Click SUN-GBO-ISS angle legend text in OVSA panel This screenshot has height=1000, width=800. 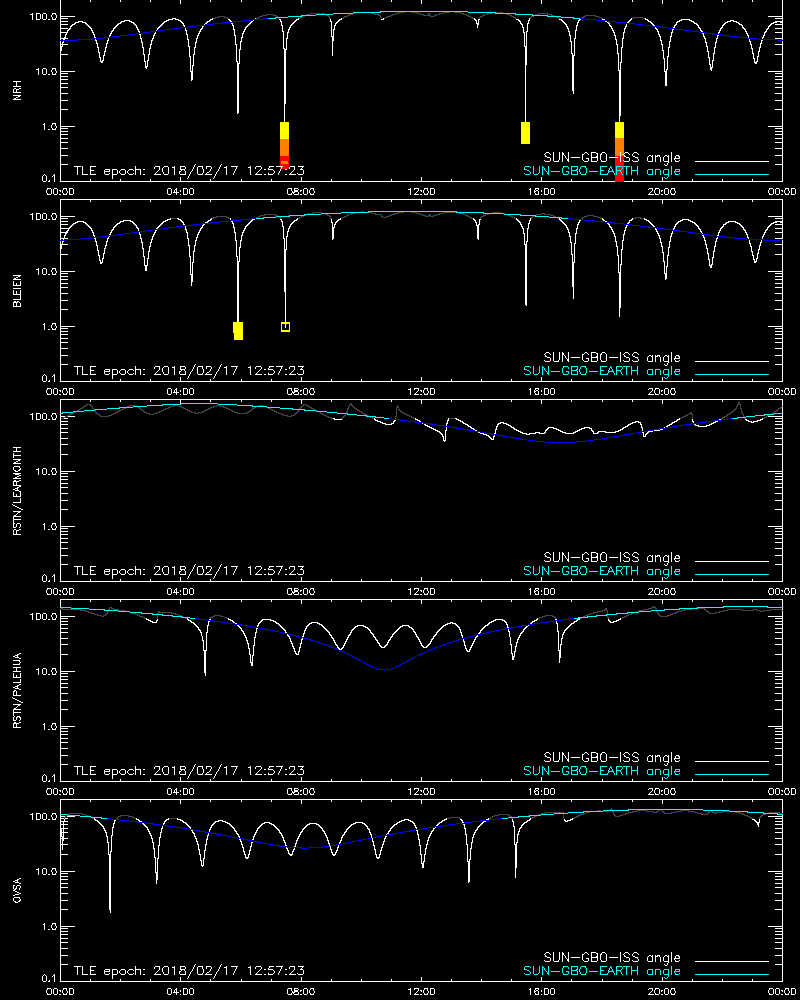tap(612, 957)
